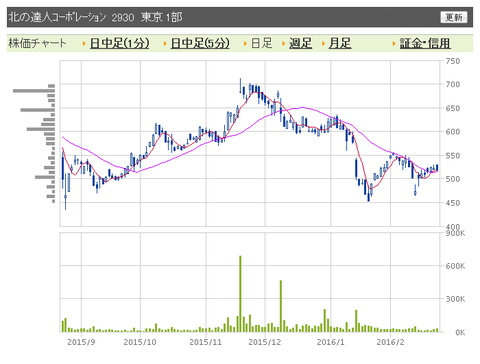Click the 2016/1 date label on axis
The width and height of the screenshot is (480, 364).
pos(331,342)
